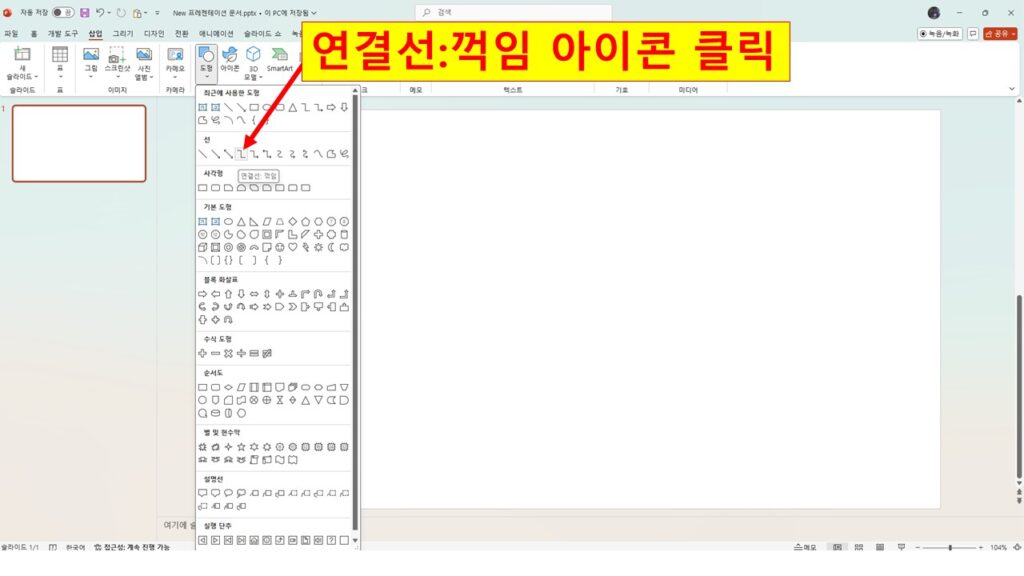Select the multiply sign under 수식 도형
Screen dimensions: 1024x576
pos(228,353)
